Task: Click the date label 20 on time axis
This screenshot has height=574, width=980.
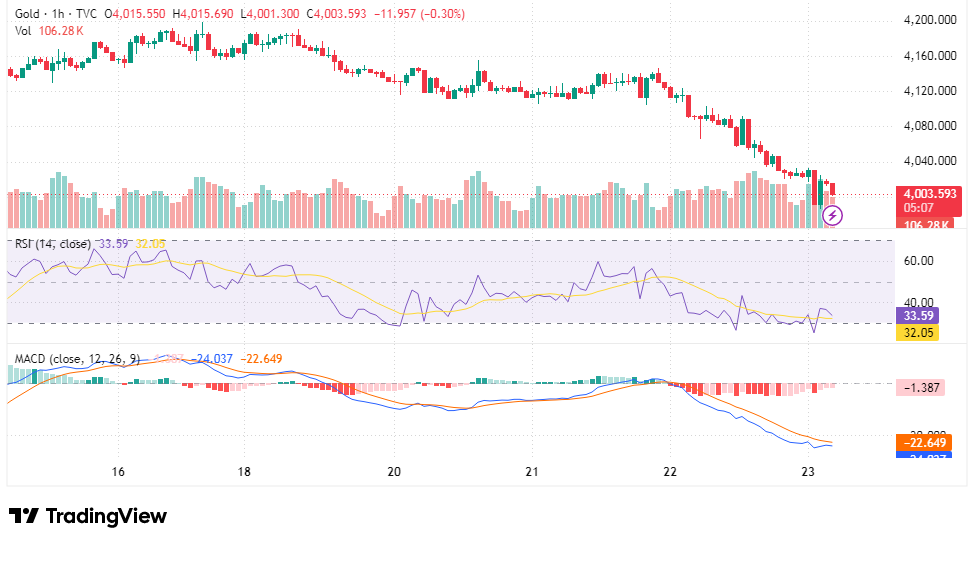Action: pyautogui.click(x=394, y=471)
